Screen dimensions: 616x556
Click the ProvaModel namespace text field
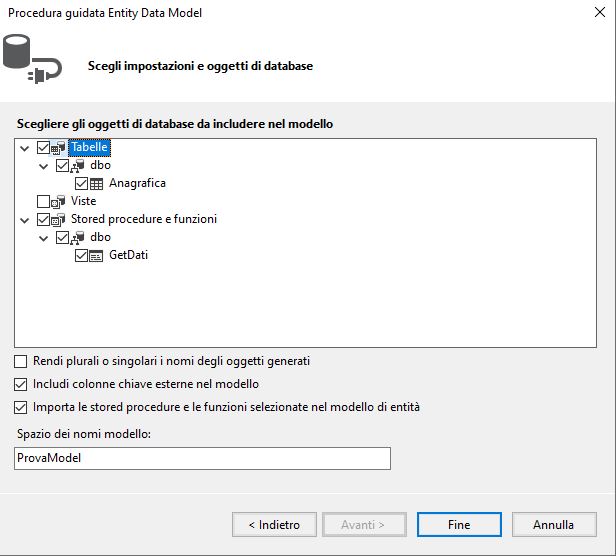tap(202, 458)
